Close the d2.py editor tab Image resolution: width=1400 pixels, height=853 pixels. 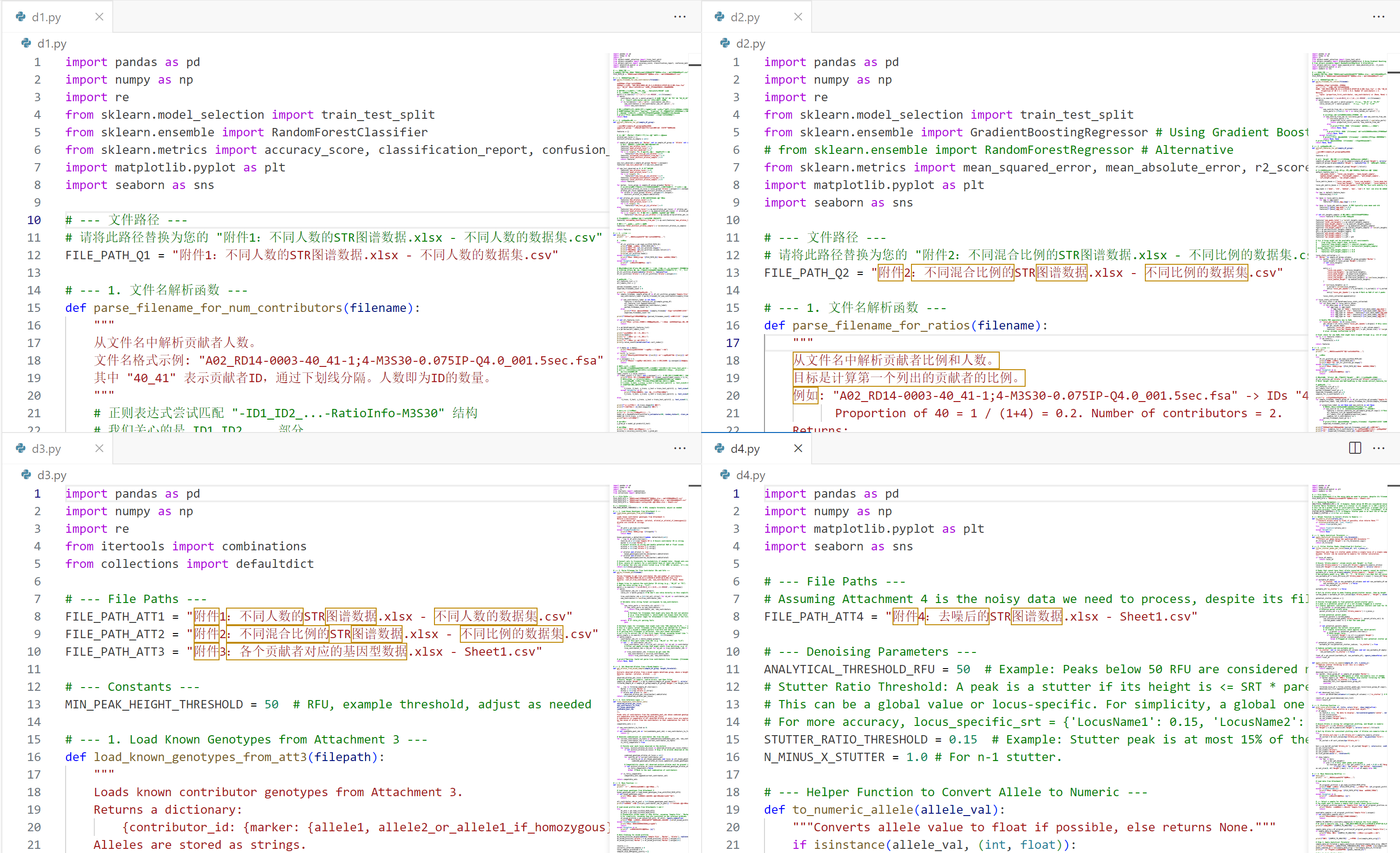pos(798,17)
